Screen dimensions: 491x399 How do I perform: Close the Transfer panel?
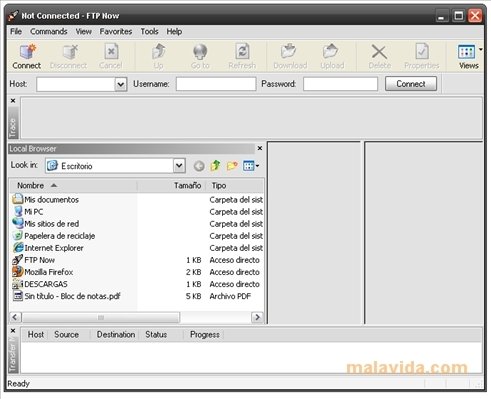[x=13, y=330]
